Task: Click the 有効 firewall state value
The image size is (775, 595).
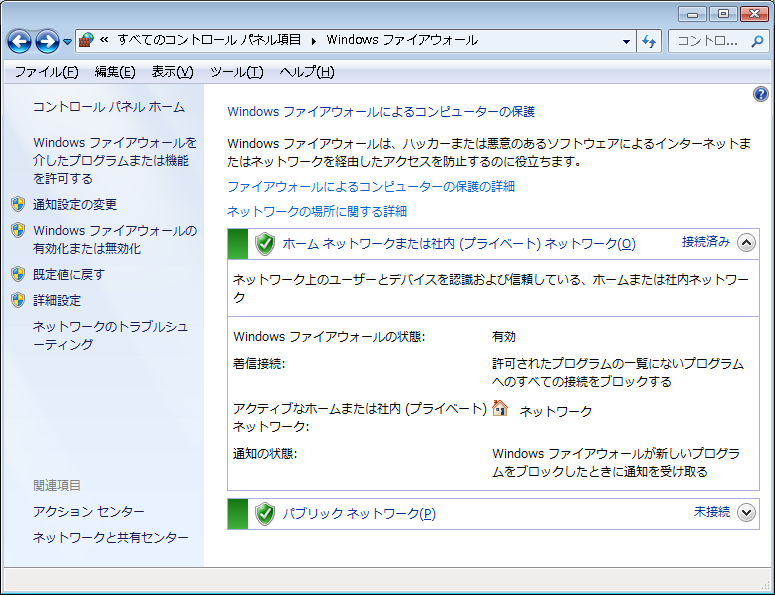Action: (504, 337)
